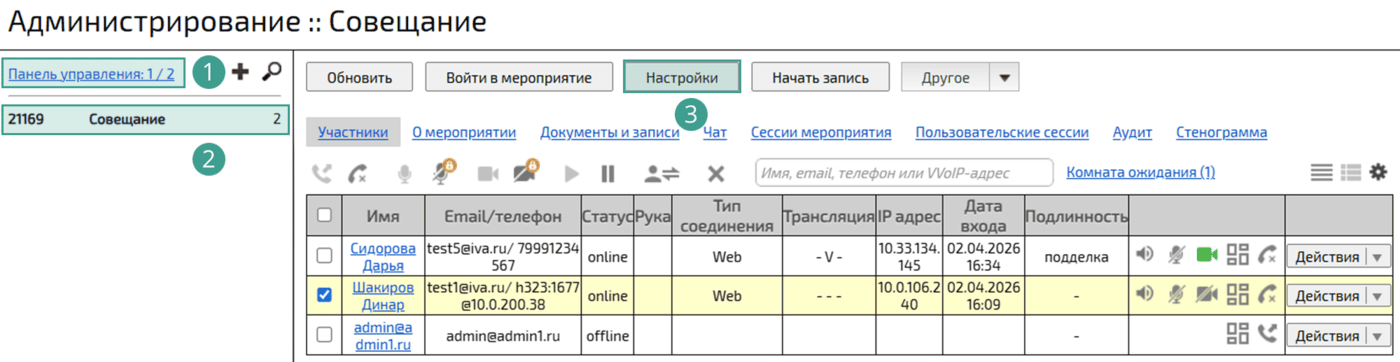The width and height of the screenshot is (1400, 362).
Task: Click the Дата входа column header
Action: tap(983, 215)
